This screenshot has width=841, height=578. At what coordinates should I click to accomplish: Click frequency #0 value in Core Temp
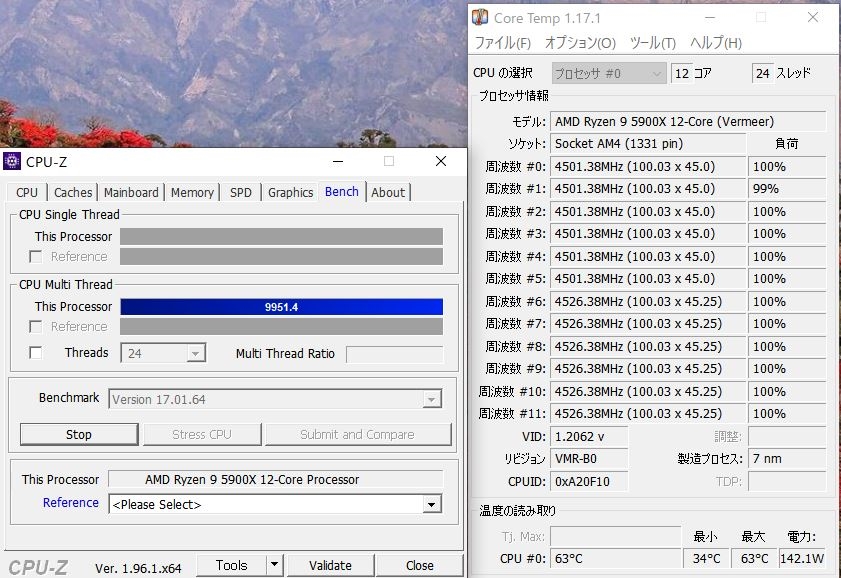pos(648,167)
